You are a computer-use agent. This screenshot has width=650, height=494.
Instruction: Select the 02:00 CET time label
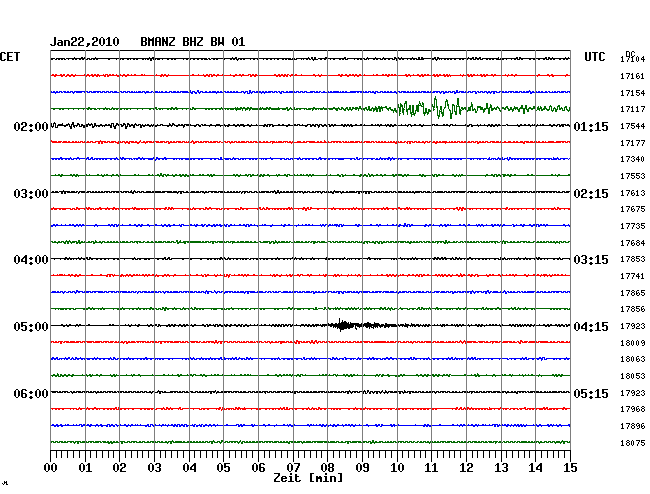tap(31, 126)
